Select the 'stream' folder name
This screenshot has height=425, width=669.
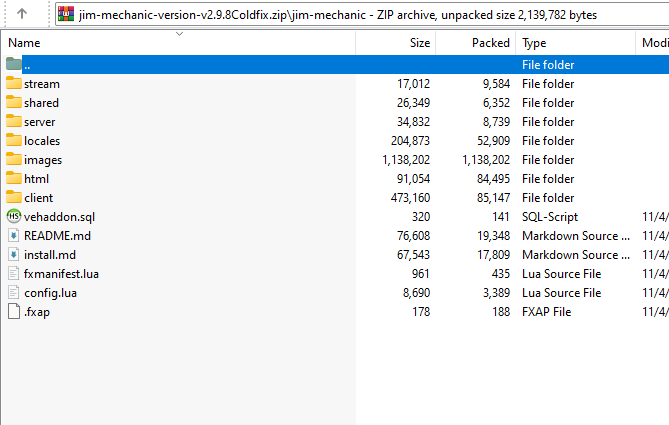[42, 84]
